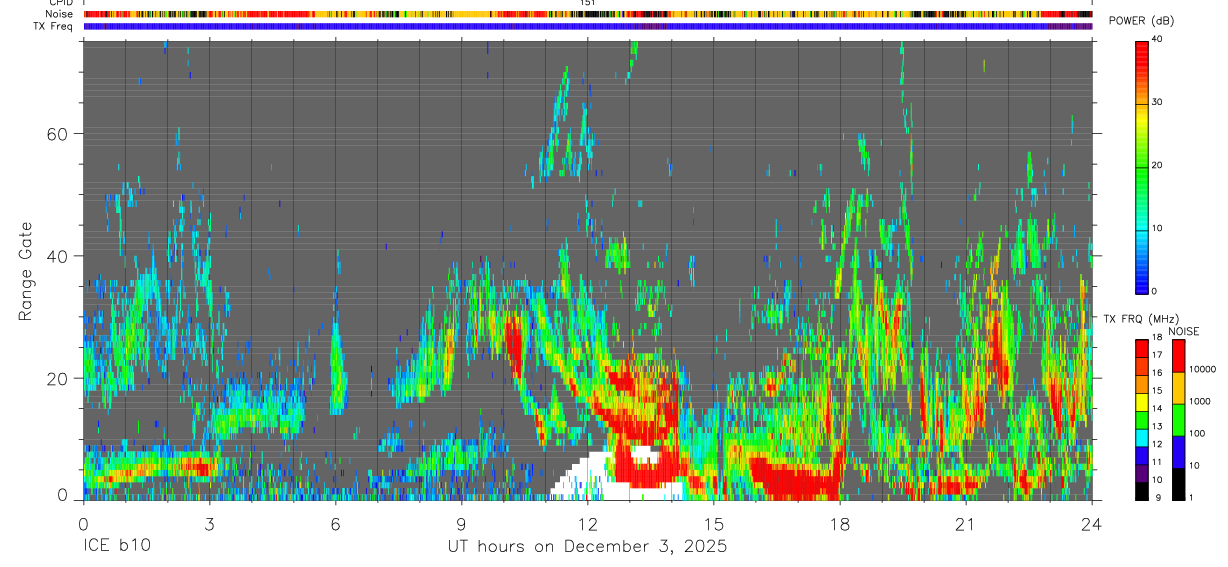This screenshot has width=1228, height=567.
Task: Pick the cyan band of the POWER colorbar
Action: click(1142, 225)
